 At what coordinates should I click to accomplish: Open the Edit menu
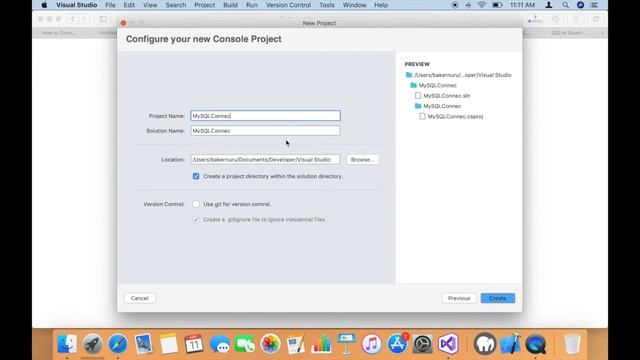(x=129, y=5)
